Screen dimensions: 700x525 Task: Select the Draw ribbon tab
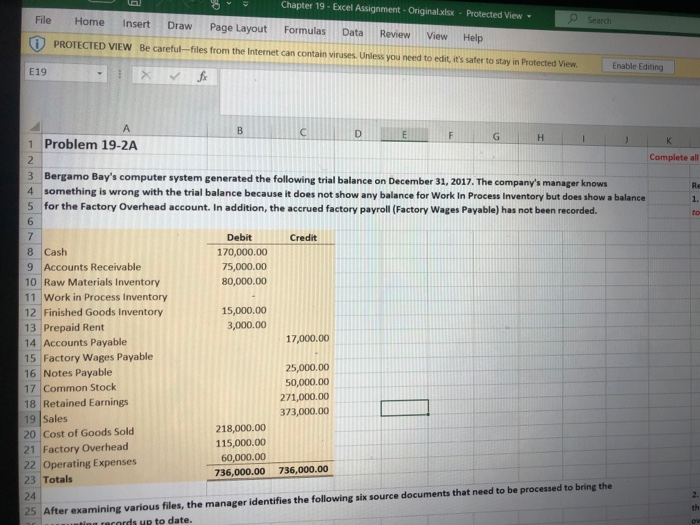tap(179, 26)
